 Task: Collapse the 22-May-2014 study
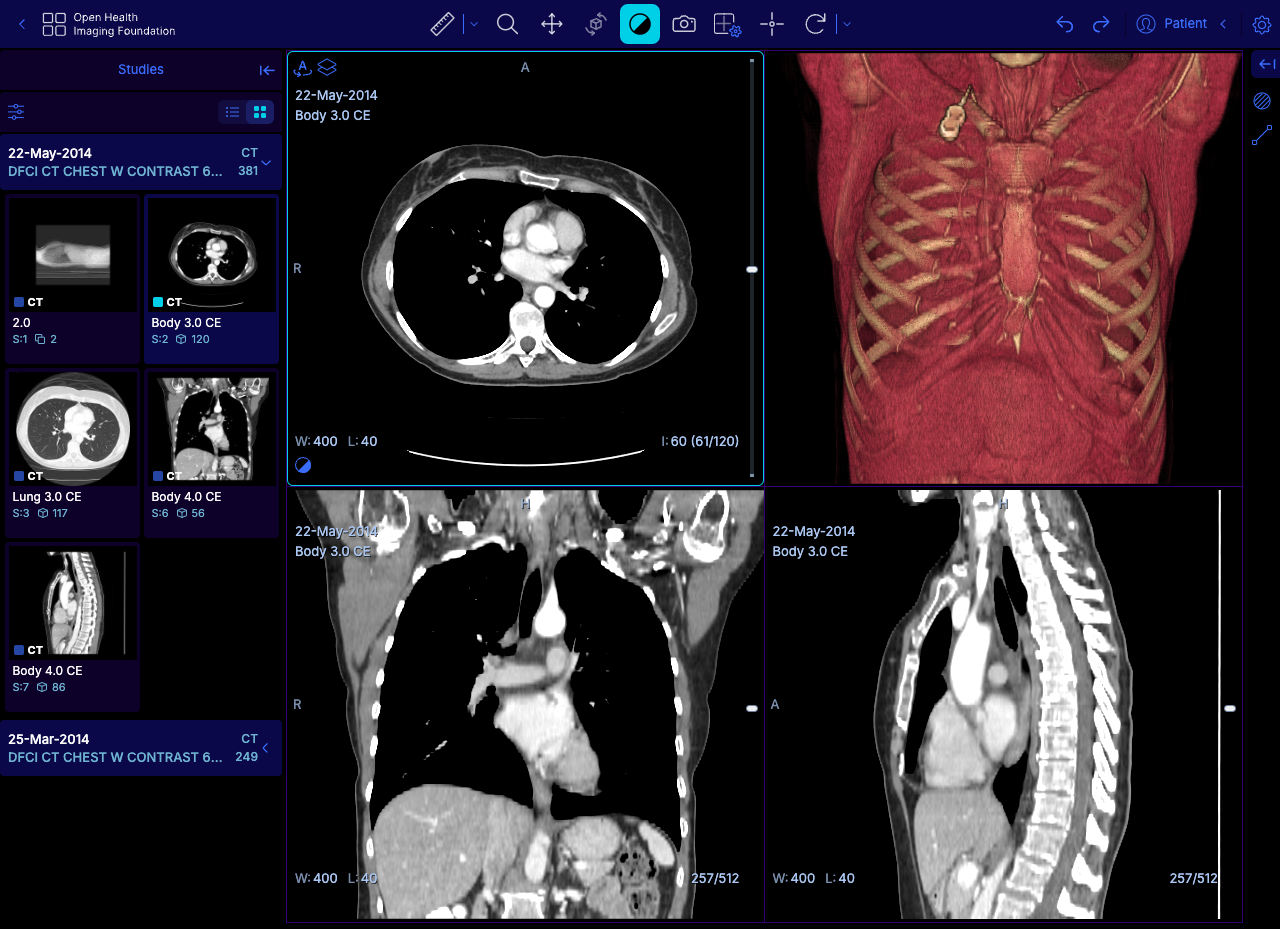(266, 162)
